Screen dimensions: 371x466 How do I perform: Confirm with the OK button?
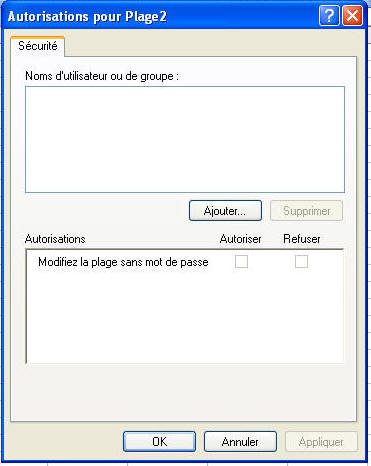tap(159, 442)
